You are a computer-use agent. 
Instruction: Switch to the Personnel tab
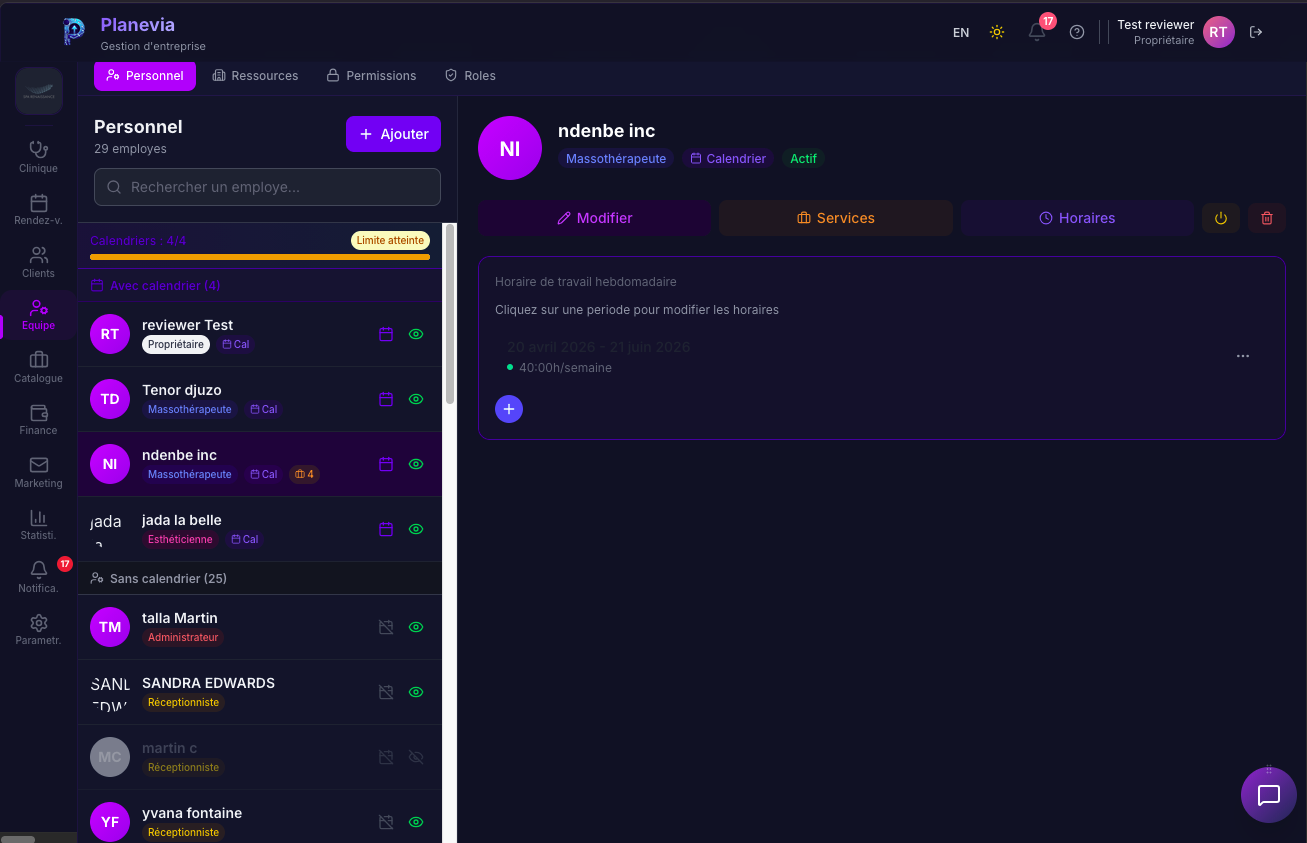[x=145, y=75]
